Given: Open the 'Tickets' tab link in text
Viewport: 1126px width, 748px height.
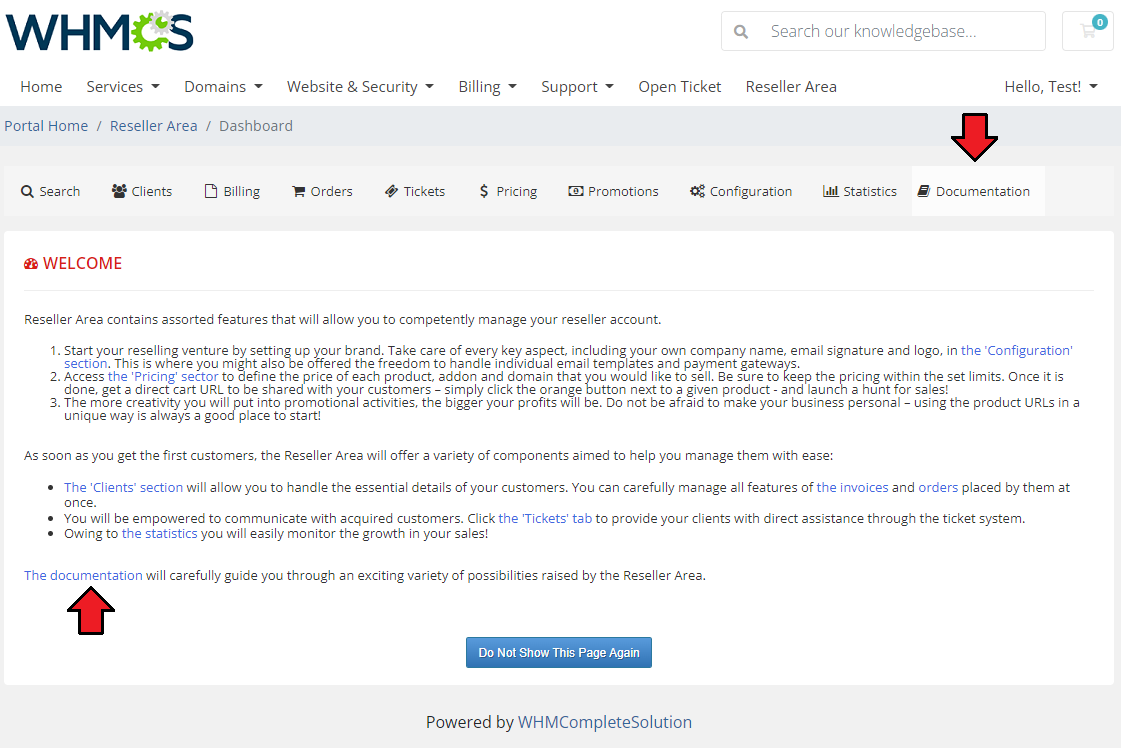Looking at the screenshot, I should (545, 518).
